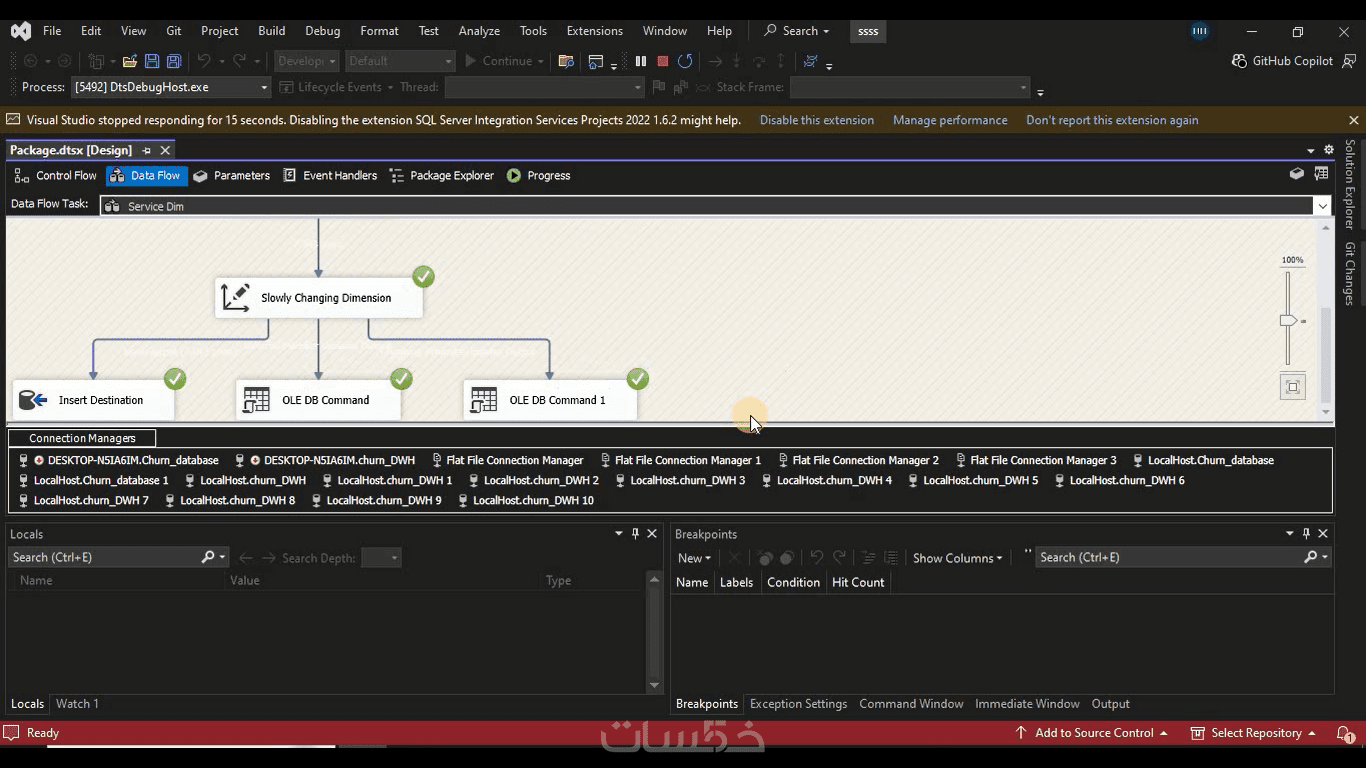Viewport: 1366px width, 768px height.
Task: Click the SSIS Toolbox icon in the designer toolbar
Action: (x=1321, y=174)
